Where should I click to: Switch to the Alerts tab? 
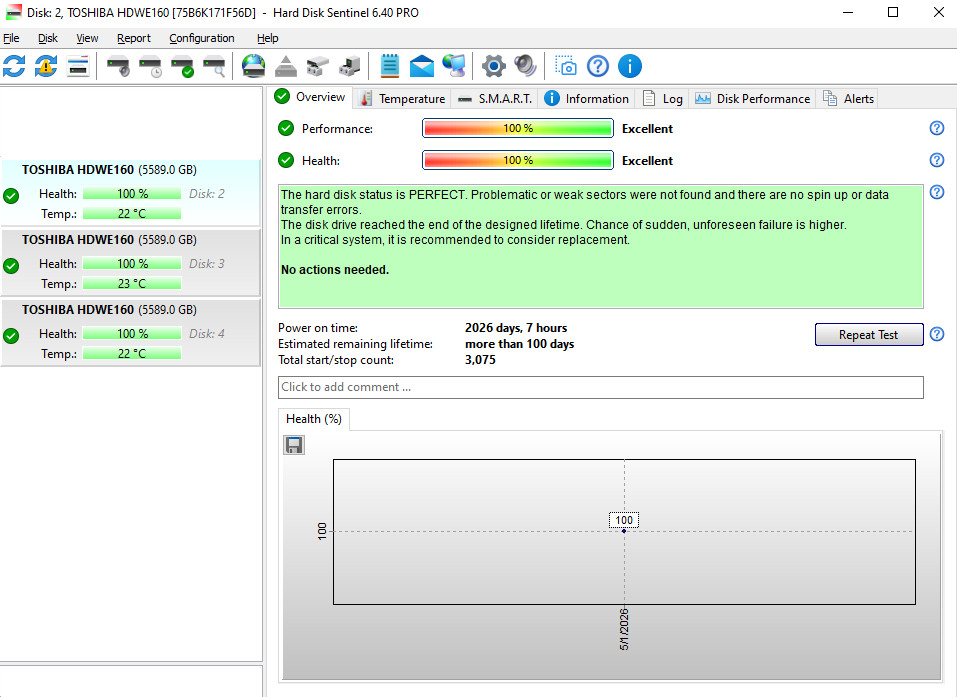[848, 99]
